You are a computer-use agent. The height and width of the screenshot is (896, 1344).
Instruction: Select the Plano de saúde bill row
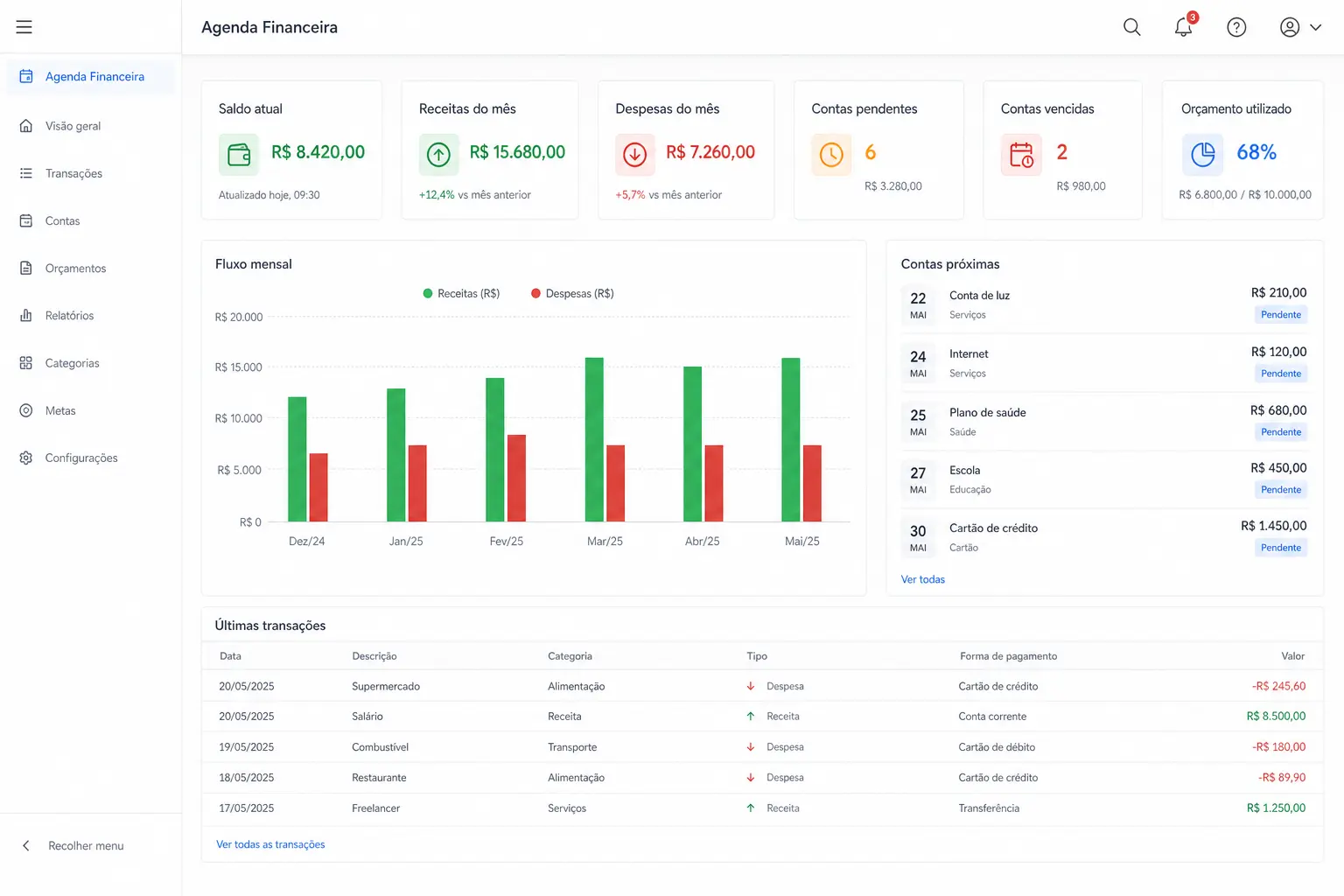(x=1104, y=422)
